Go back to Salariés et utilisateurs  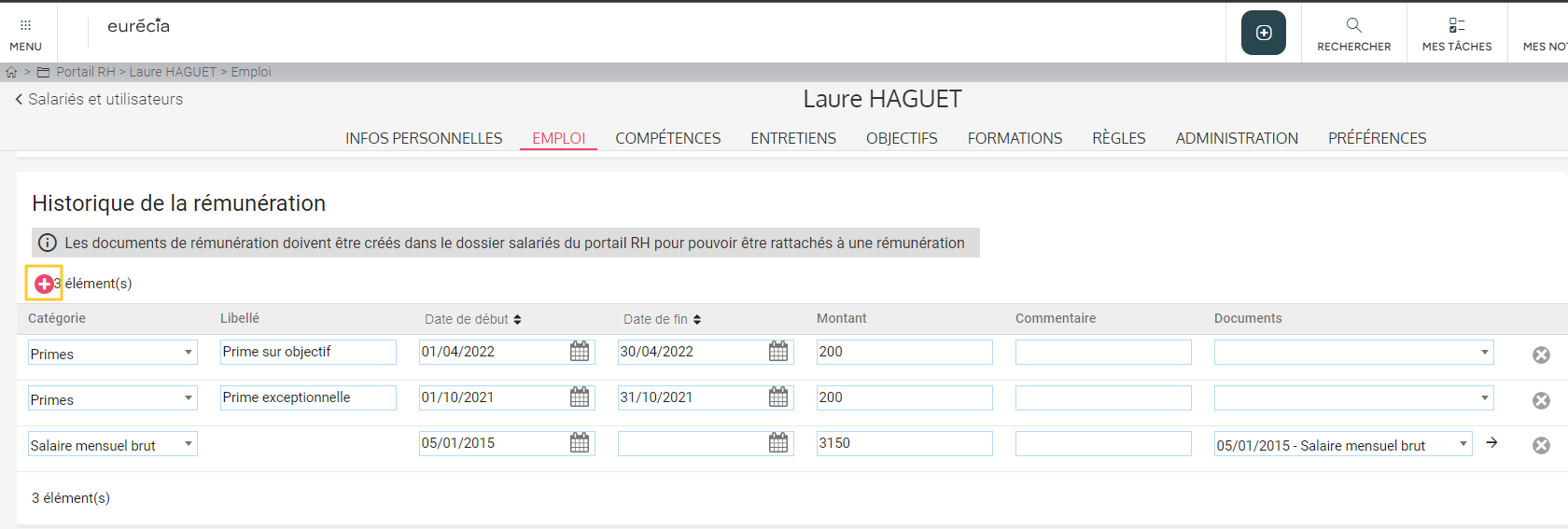[99, 99]
